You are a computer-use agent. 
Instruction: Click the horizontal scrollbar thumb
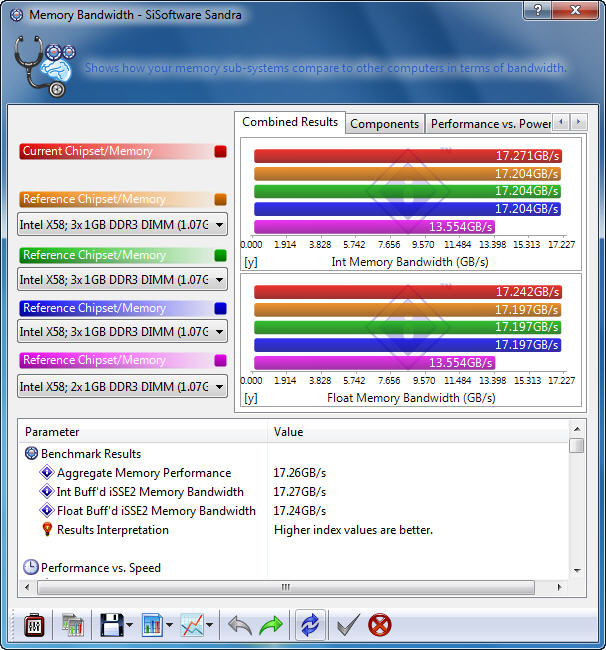pyautogui.click(x=286, y=587)
